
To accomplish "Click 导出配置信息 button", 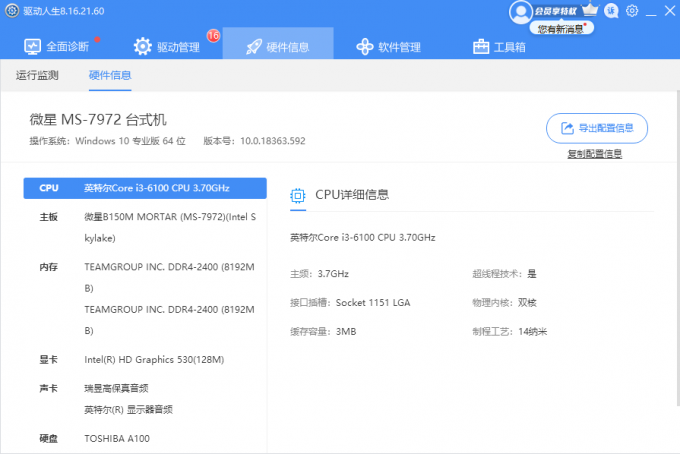I will pos(597,128).
